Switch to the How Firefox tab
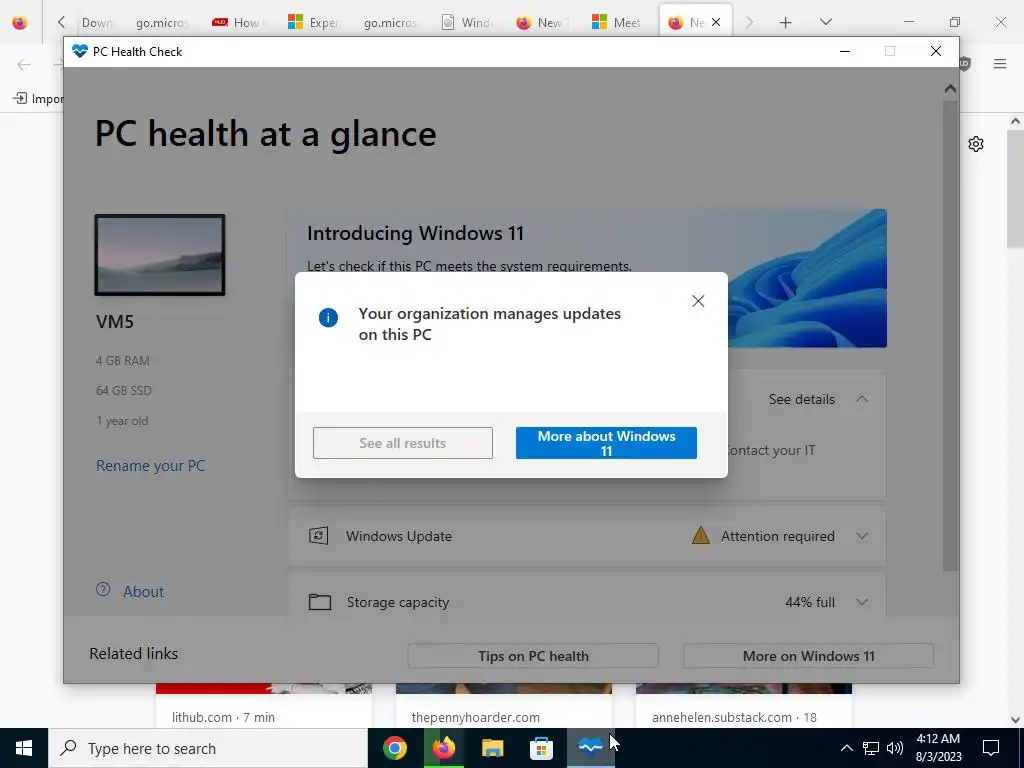 point(237,23)
